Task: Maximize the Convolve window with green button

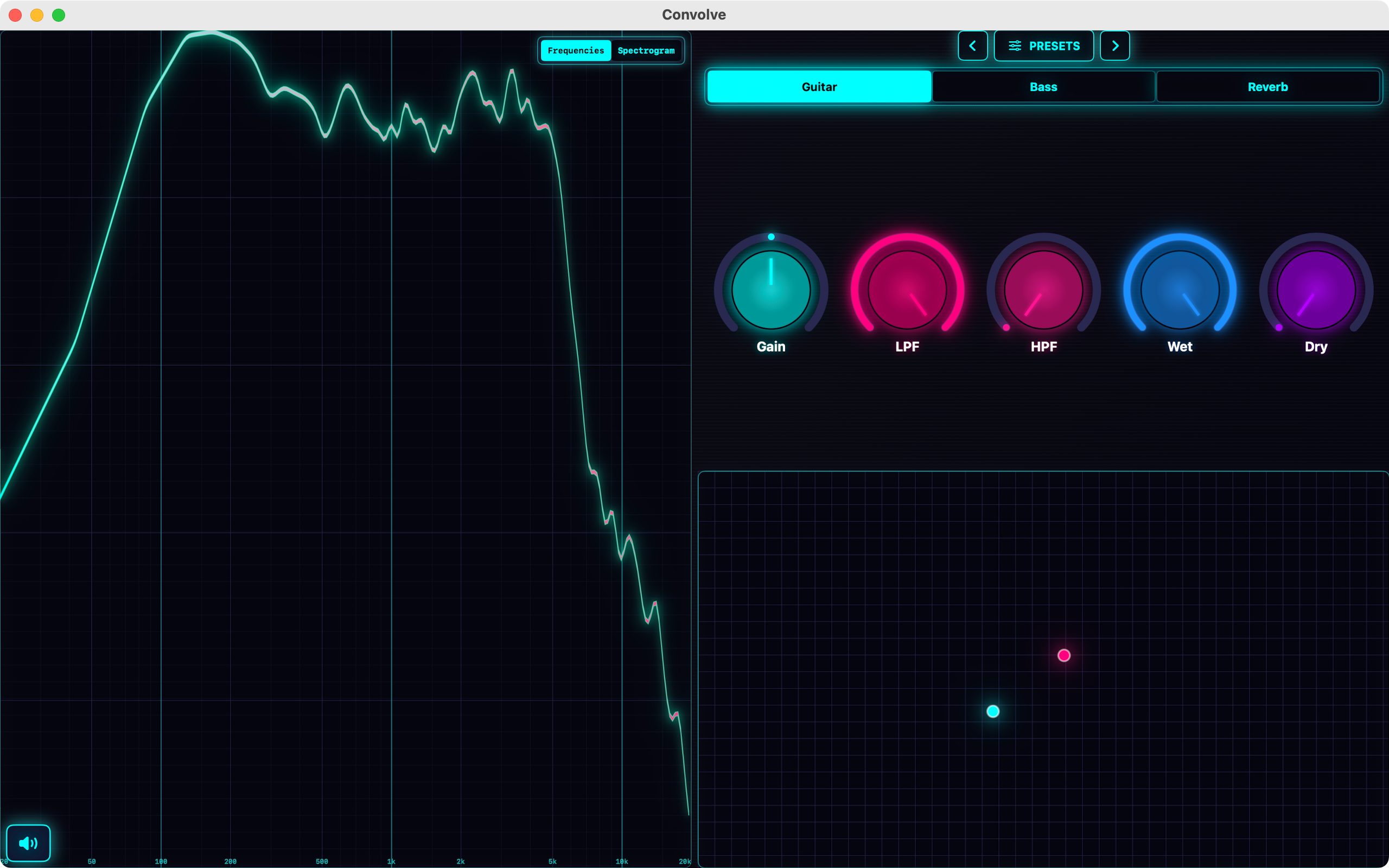Action: (59, 15)
